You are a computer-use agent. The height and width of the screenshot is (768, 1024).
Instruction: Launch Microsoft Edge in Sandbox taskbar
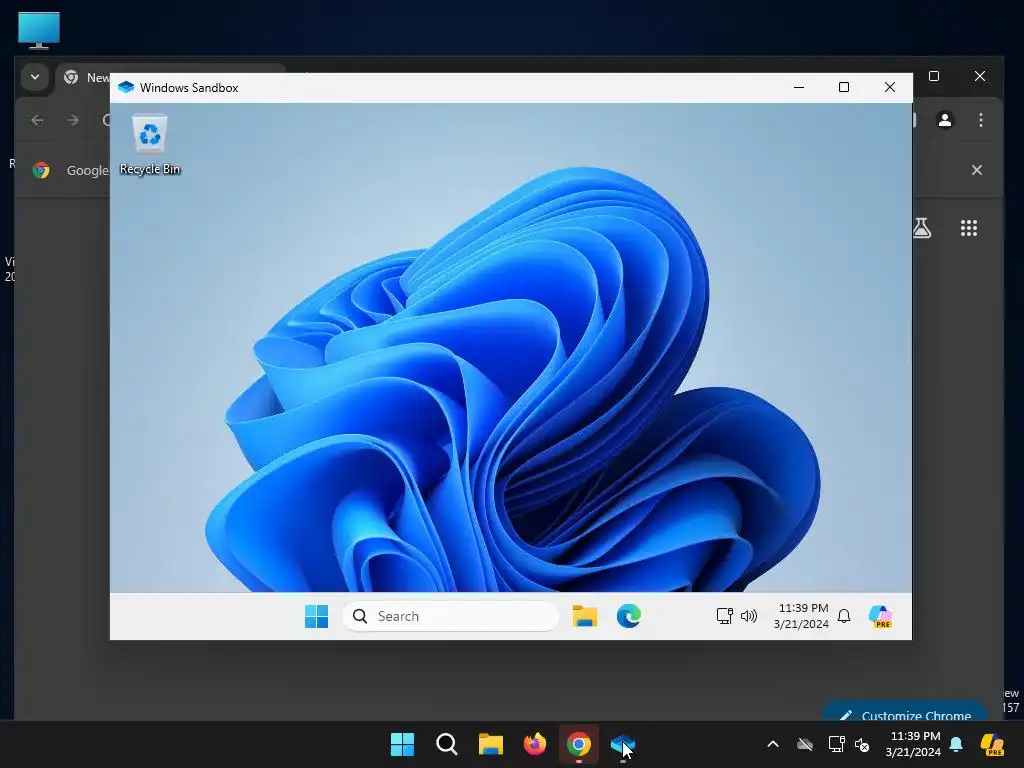coord(629,616)
